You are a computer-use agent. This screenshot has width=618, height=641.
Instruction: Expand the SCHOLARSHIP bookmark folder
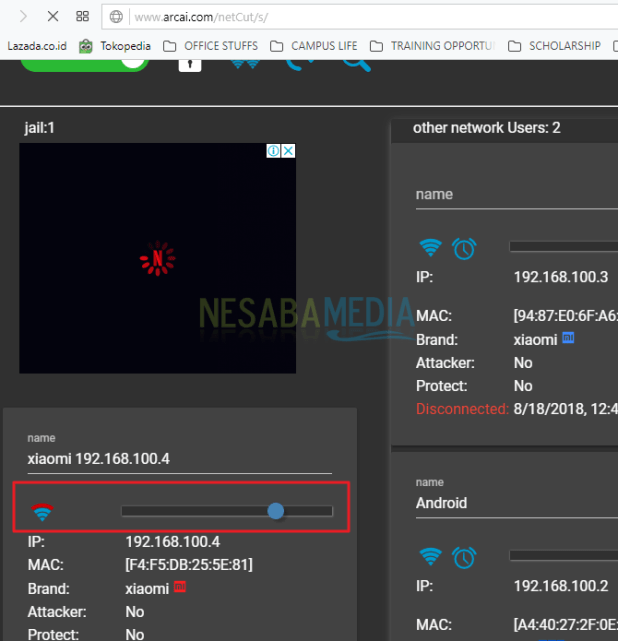click(x=554, y=46)
